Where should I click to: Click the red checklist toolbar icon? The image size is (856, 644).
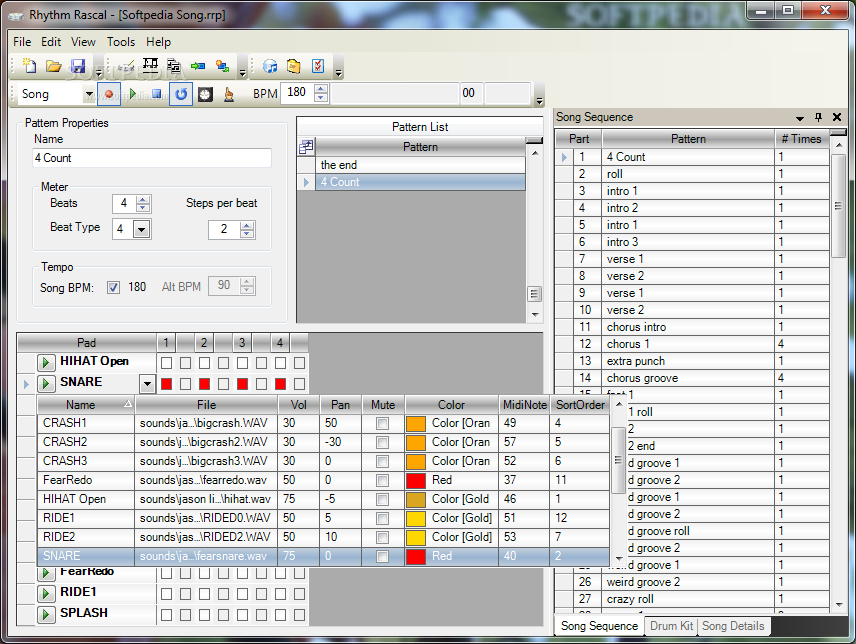pyautogui.click(x=318, y=66)
